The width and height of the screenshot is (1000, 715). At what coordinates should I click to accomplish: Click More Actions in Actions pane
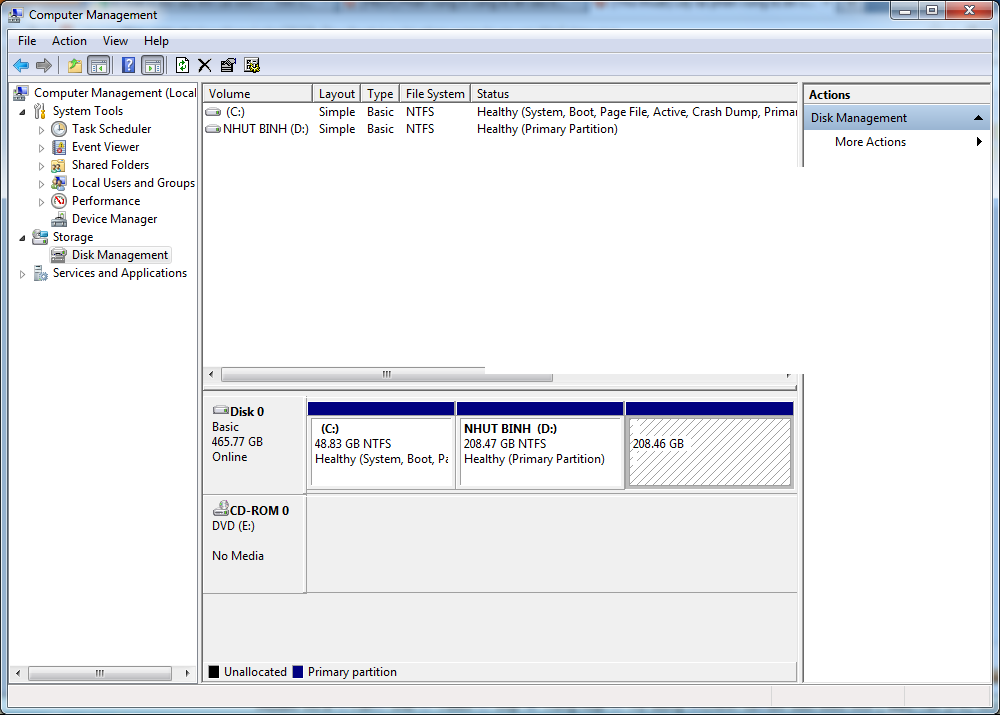click(870, 142)
